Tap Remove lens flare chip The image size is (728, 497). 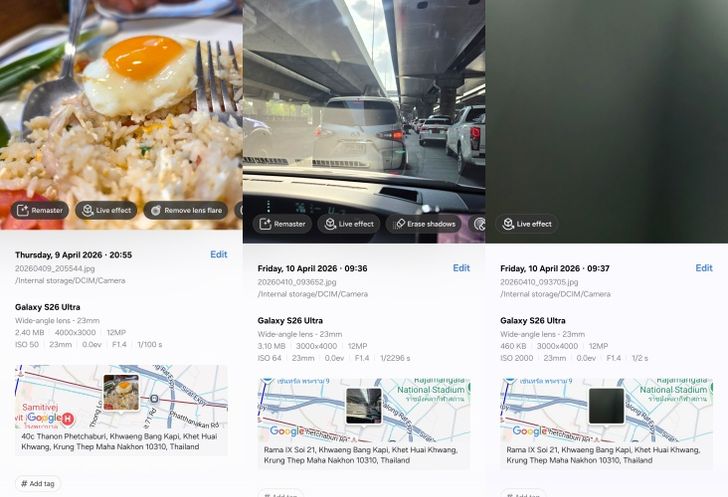(186, 210)
